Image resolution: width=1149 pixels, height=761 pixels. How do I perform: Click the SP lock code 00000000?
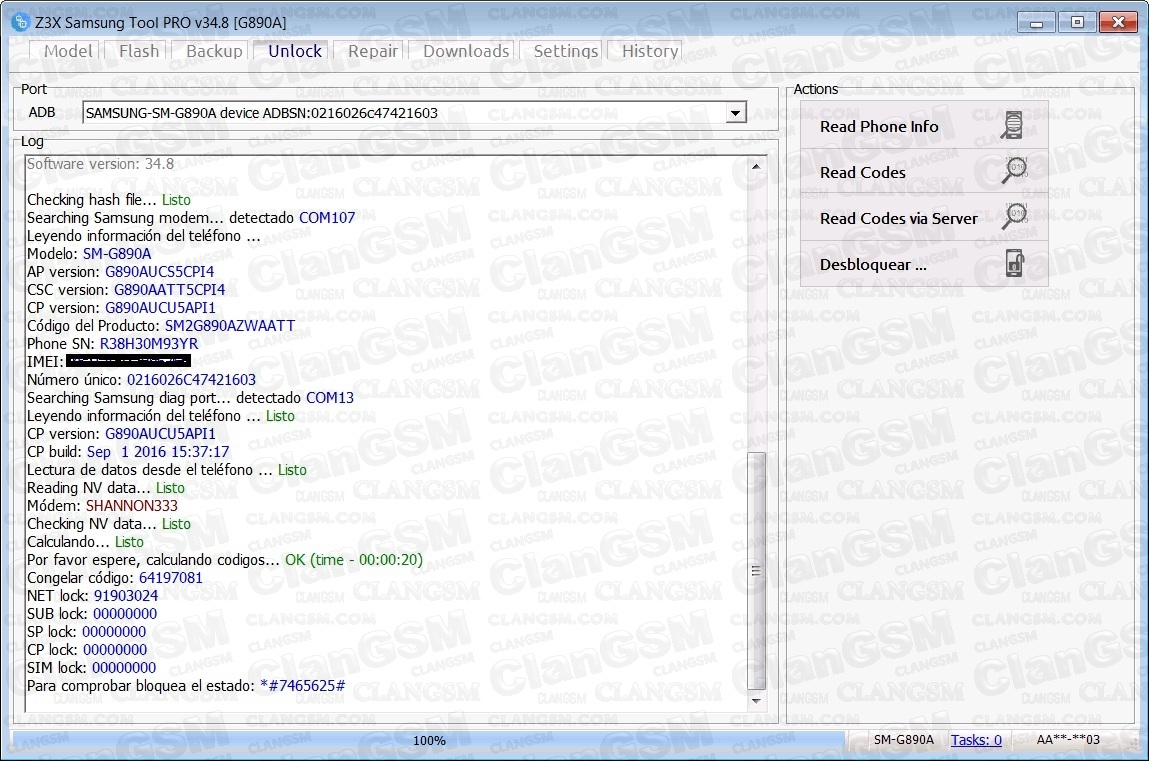tap(114, 632)
